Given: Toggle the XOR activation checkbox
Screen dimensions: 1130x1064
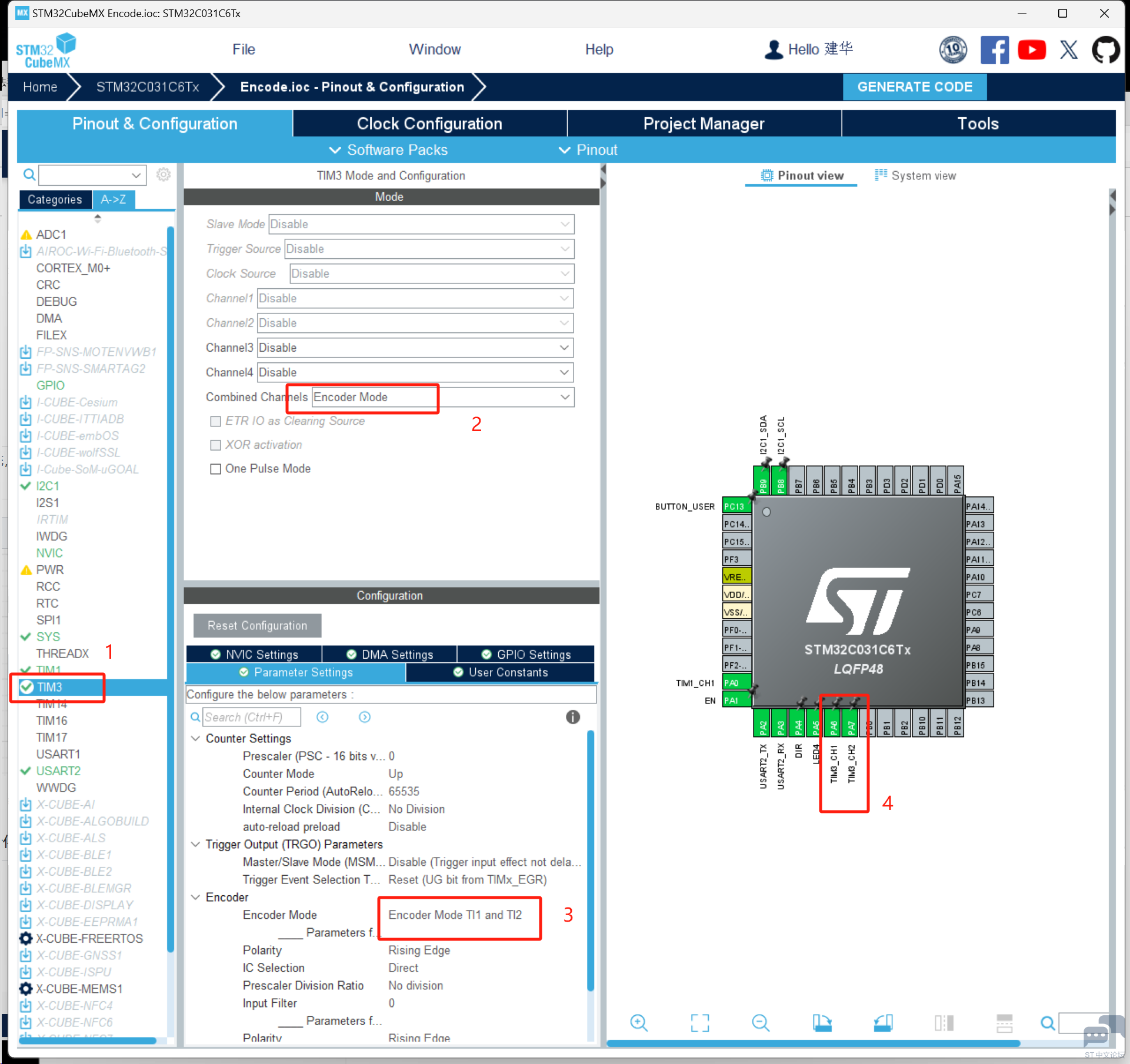Looking at the screenshot, I should 215,445.
